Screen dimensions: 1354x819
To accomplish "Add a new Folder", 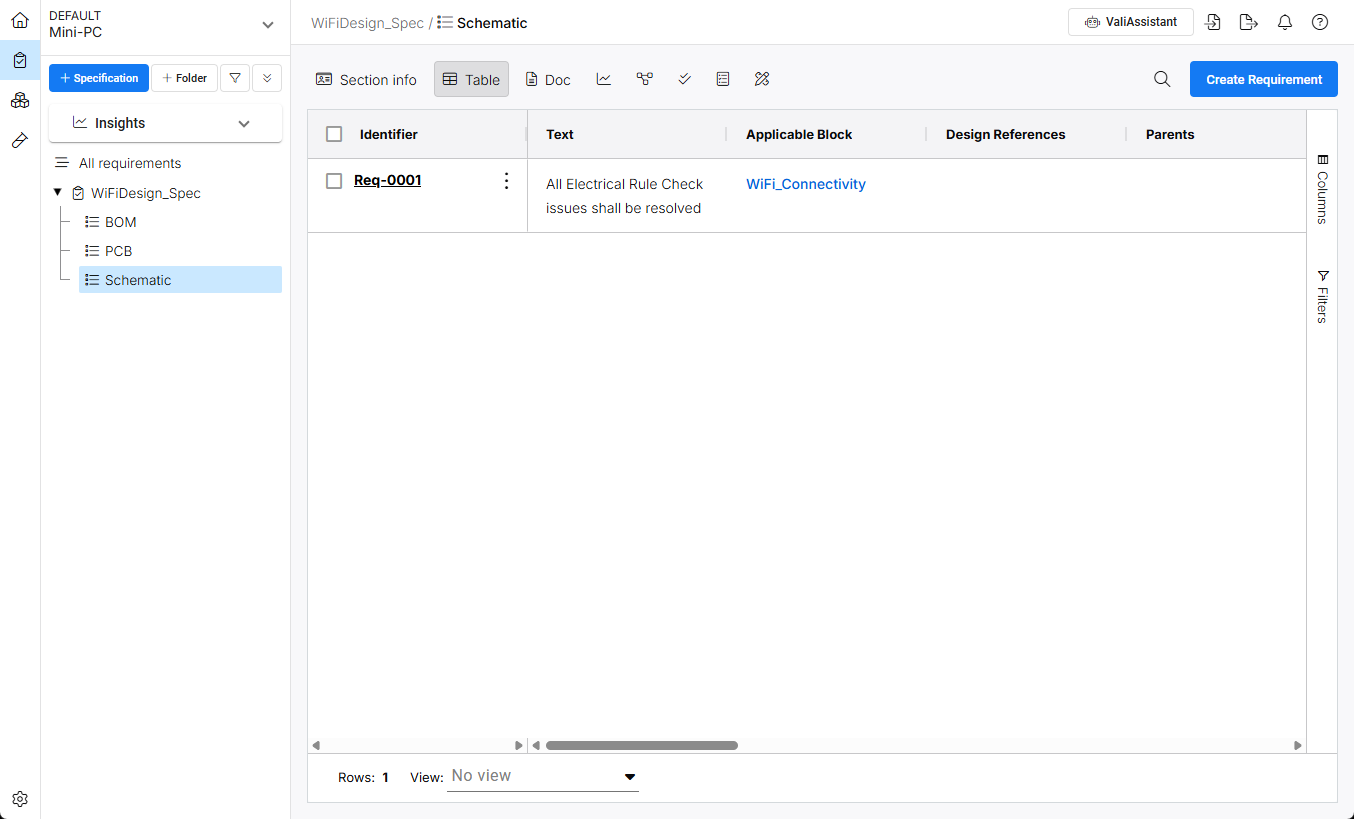I will tap(184, 78).
